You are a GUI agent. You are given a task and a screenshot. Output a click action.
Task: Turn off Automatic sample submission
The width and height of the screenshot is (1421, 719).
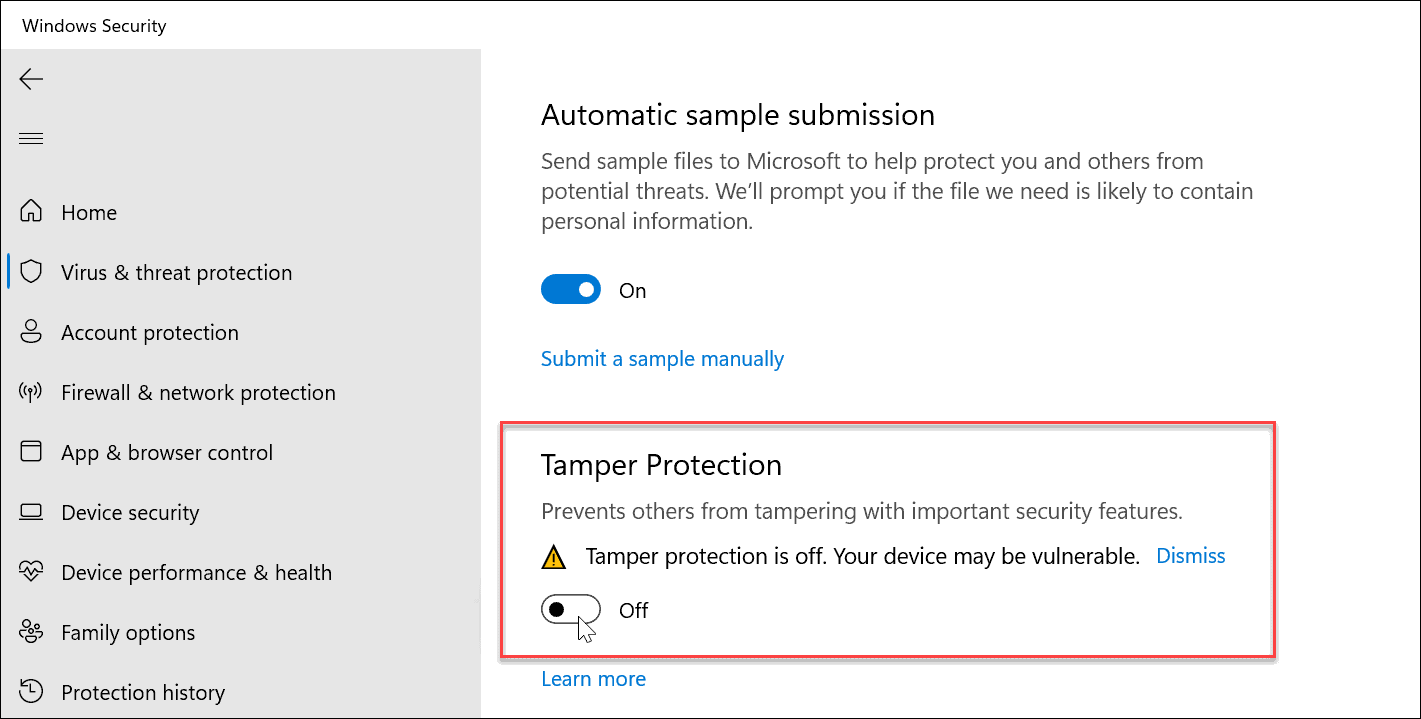pos(571,288)
